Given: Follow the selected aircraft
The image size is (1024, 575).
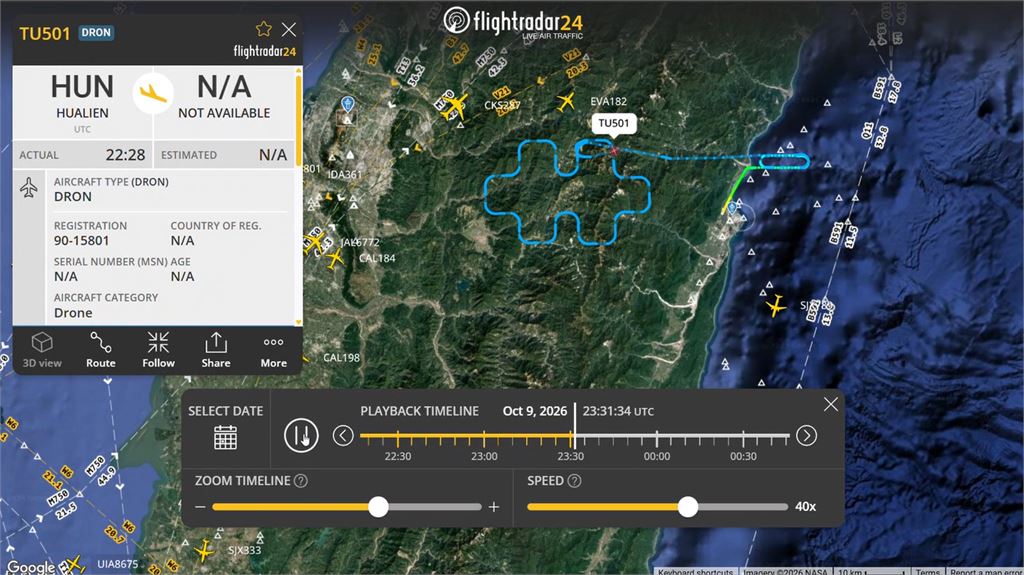Looking at the screenshot, I should (158, 350).
